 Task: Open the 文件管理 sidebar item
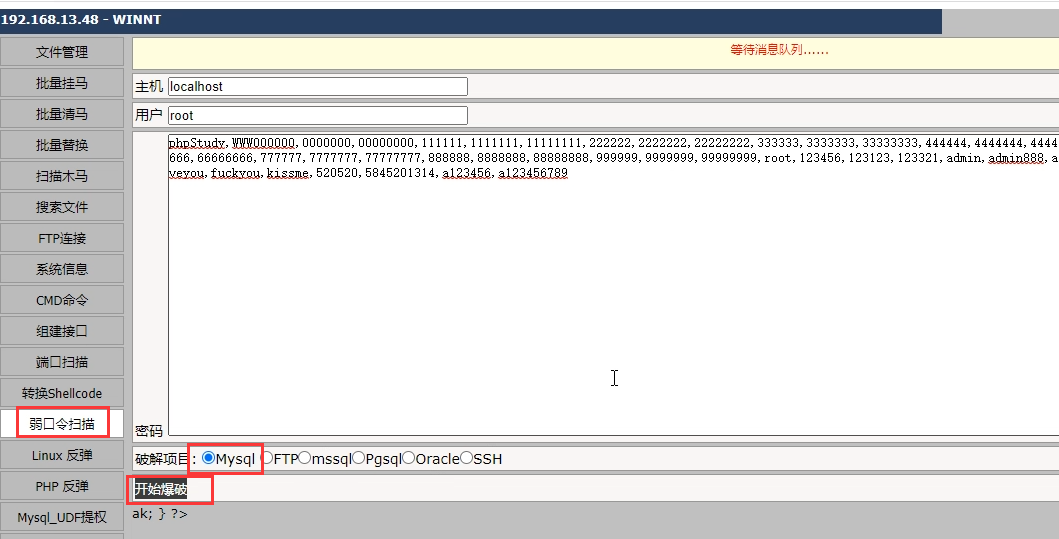62,52
